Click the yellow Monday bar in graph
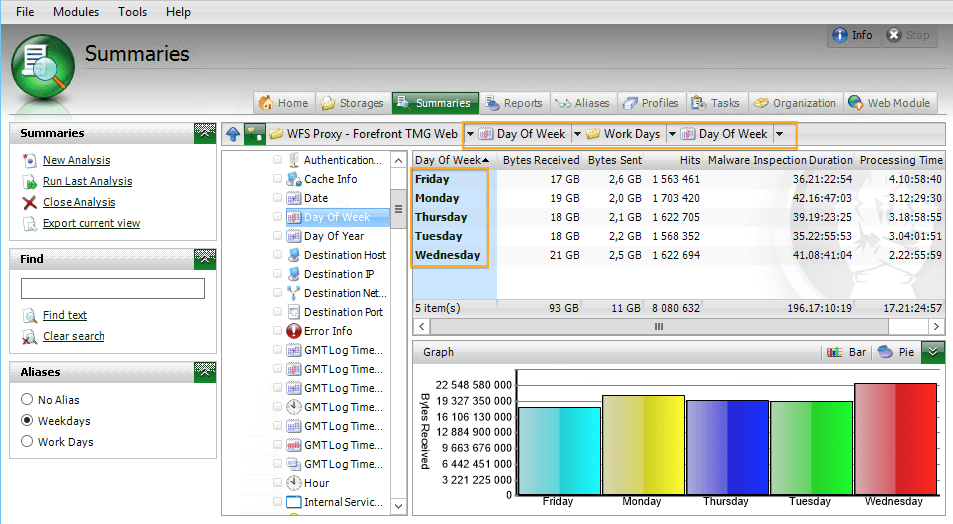The height and width of the screenshot is (524, 953). pyautogui.click(x=643, y=444)
